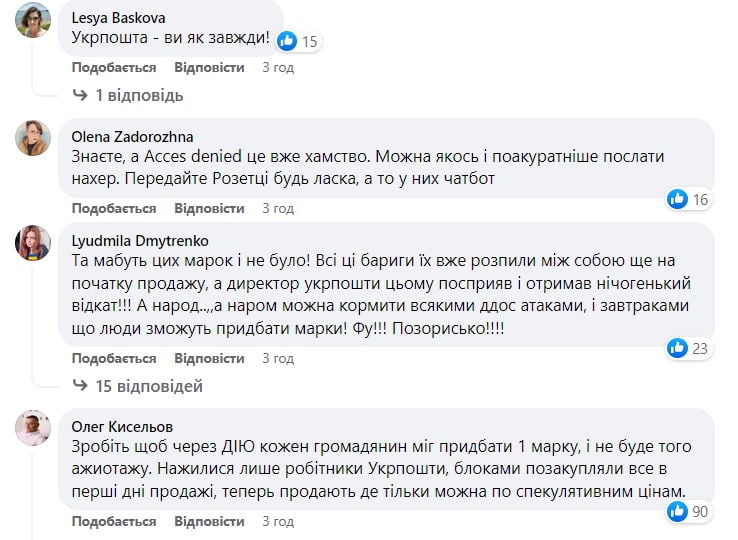The width and height of the screenshot is (738, 540).
Task: Click like reaction icon showing 90 reactions
Action: (678, 511)
